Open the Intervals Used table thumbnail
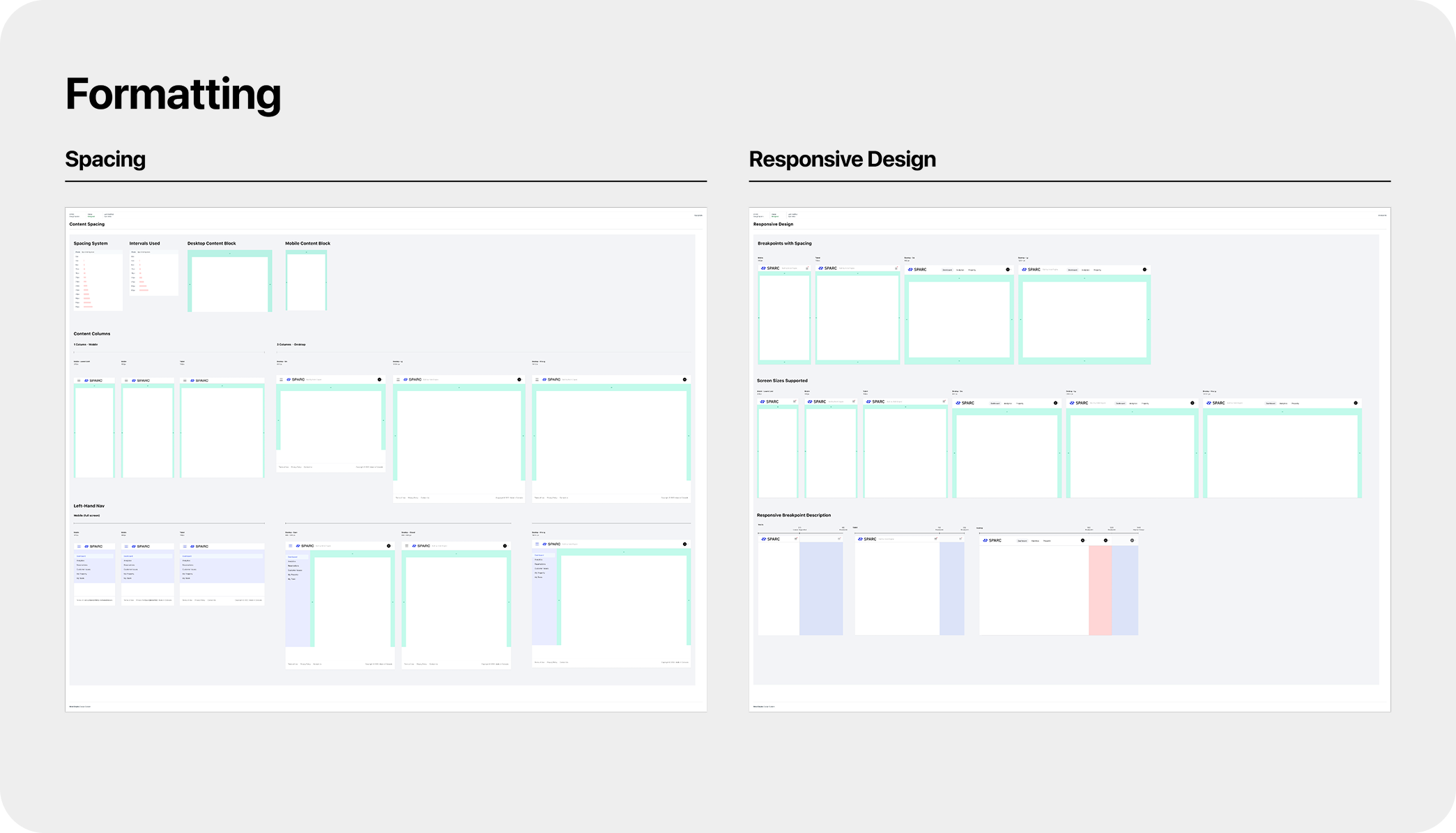Image resolution: width=1456 pixels, height=833 pixels. [x=153, y=273]
